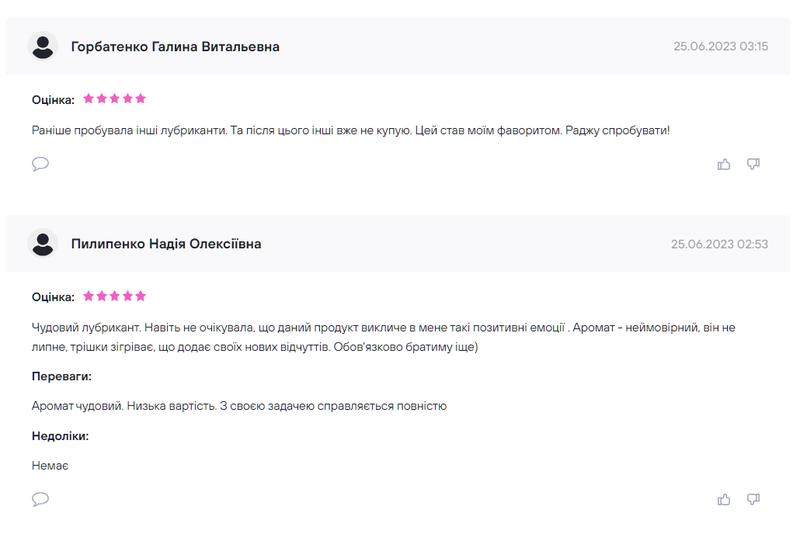Click the avatar icon of Горбатенко Галина Витальевна
This screenshot has width=800, height=534.
[x=43, y=46]
